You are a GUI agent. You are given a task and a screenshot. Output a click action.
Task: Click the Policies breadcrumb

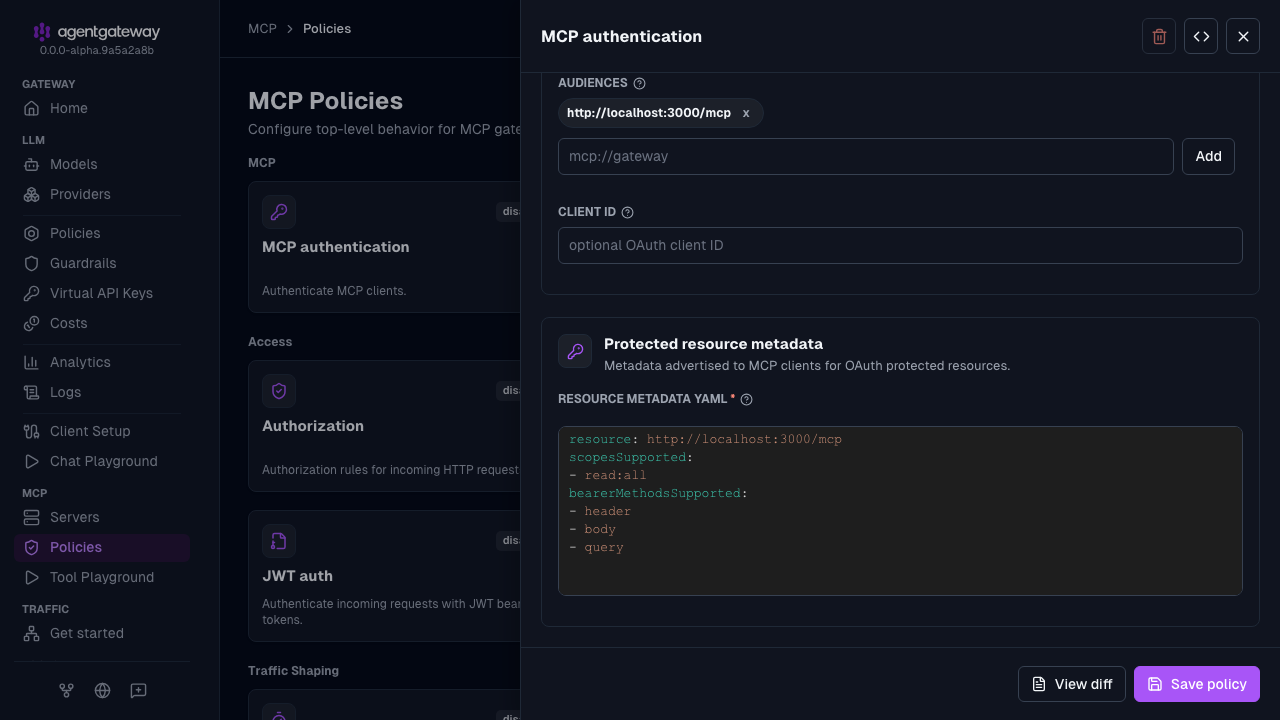(x=327, y=28)
